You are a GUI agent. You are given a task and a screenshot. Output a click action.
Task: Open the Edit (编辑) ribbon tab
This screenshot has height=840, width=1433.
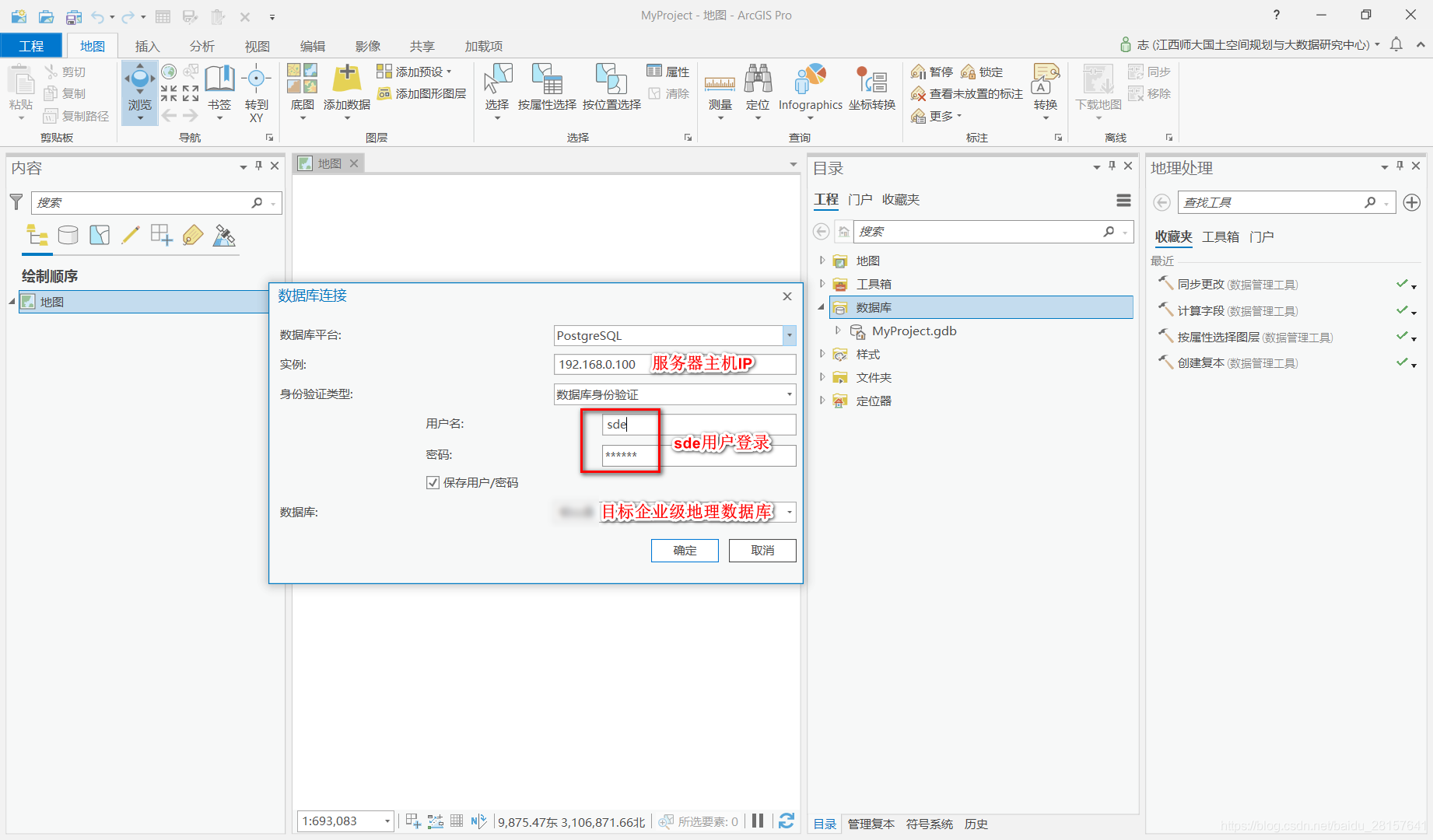click(313, 46)
